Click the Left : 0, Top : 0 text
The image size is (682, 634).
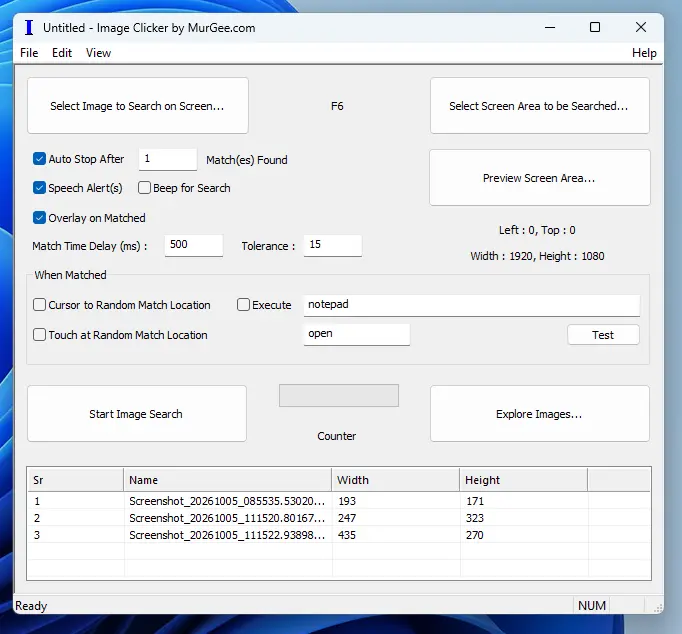(537, 230)
